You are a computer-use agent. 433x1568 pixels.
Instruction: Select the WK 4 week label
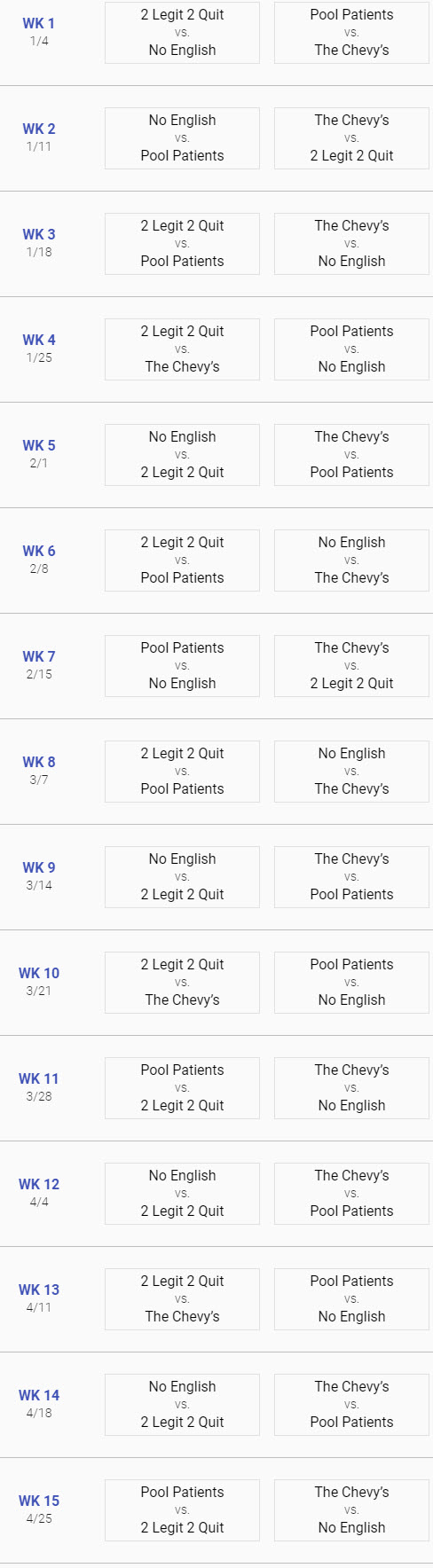(x=39, y=340)
